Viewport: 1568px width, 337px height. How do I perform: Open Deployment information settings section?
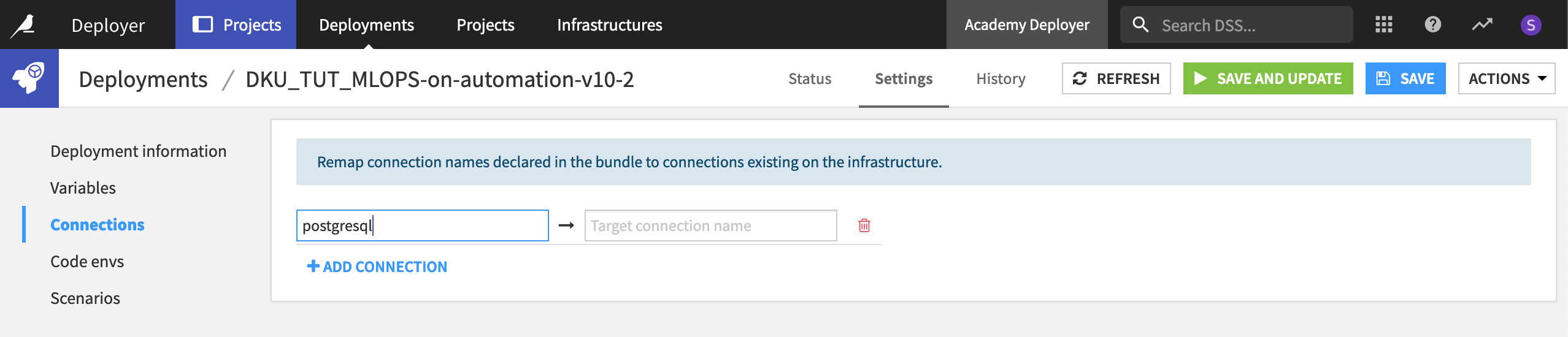(139, 151)
